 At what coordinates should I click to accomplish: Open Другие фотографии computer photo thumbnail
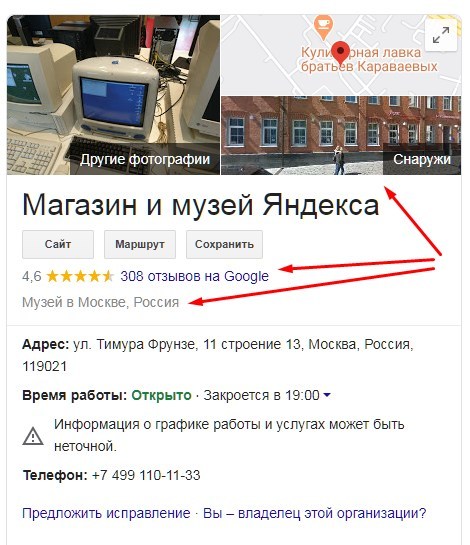(113, 95)
